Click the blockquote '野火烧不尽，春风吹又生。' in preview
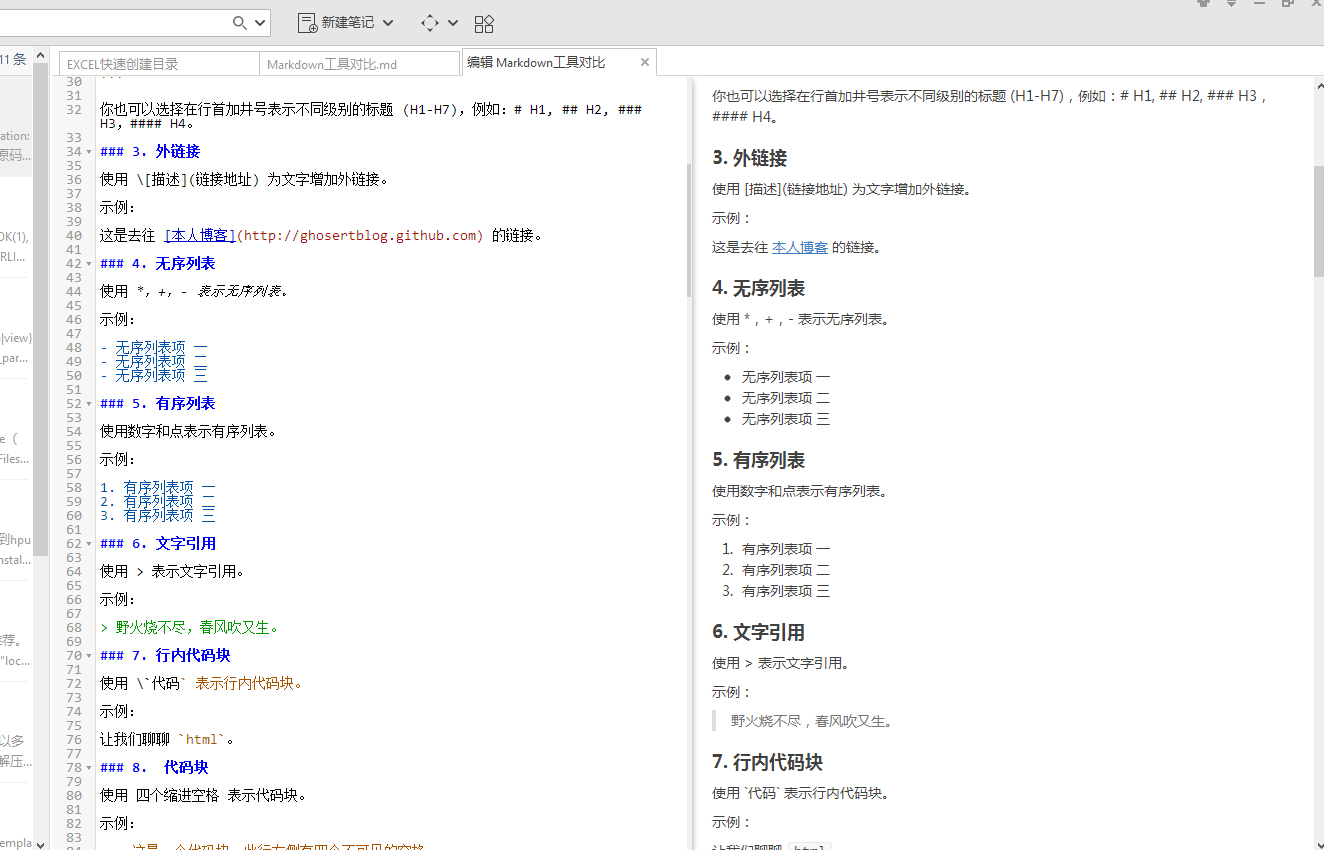Screen dimensions: 1324x850 (x=811, y=720)
